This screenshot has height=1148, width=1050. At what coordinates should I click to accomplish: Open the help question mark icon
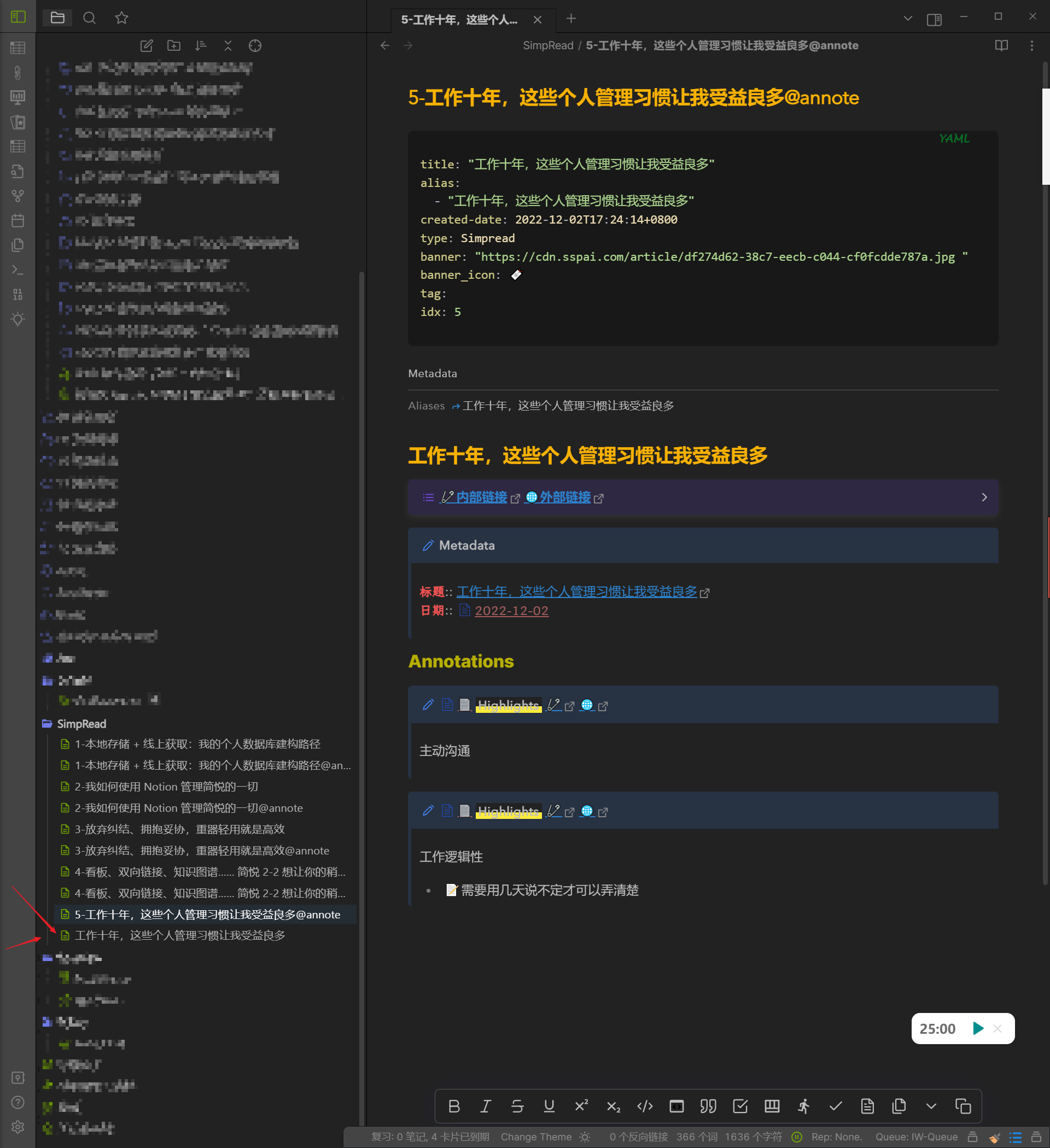[17, 1102]
